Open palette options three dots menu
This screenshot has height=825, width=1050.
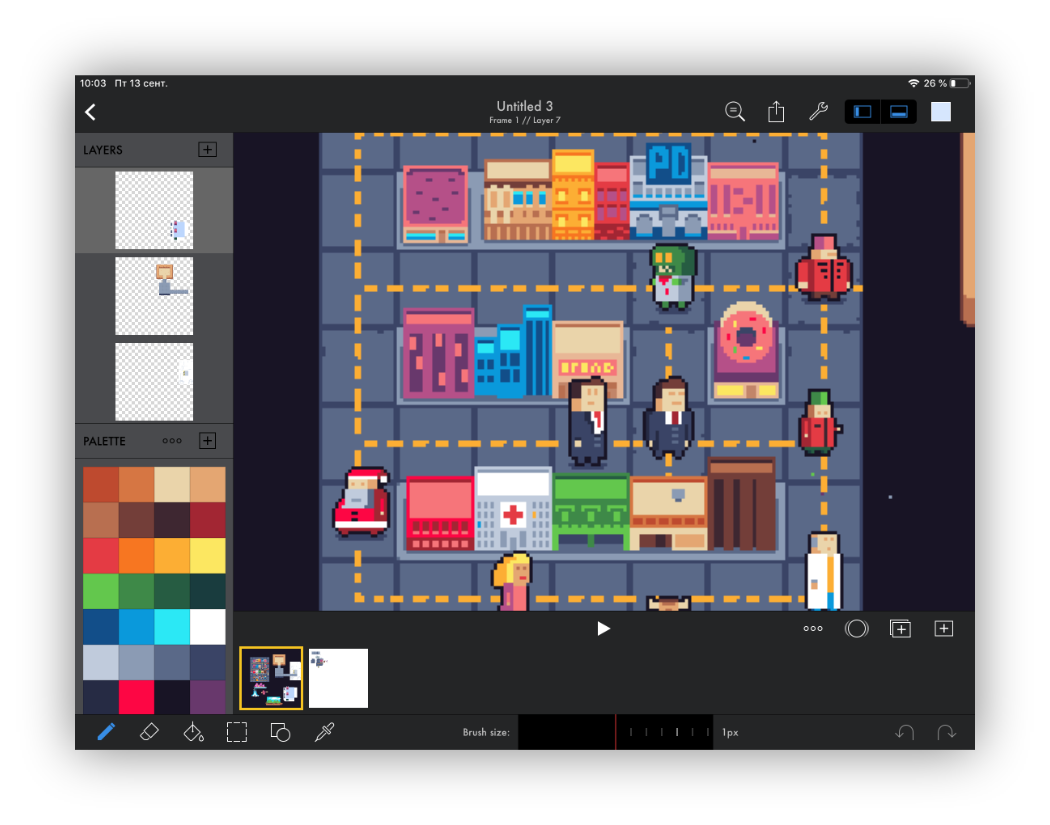tap(172, 441)
